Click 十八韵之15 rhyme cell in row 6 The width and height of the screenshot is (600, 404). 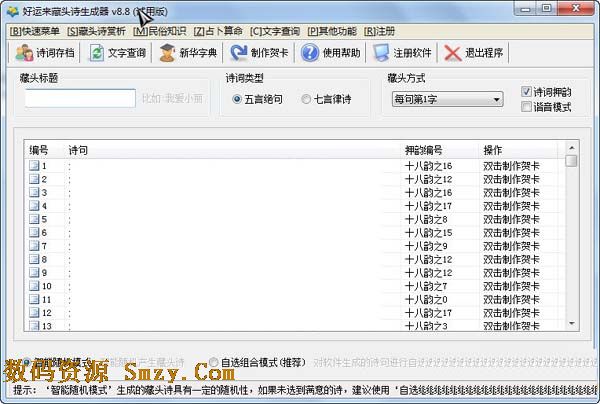[x=429, y=233]
